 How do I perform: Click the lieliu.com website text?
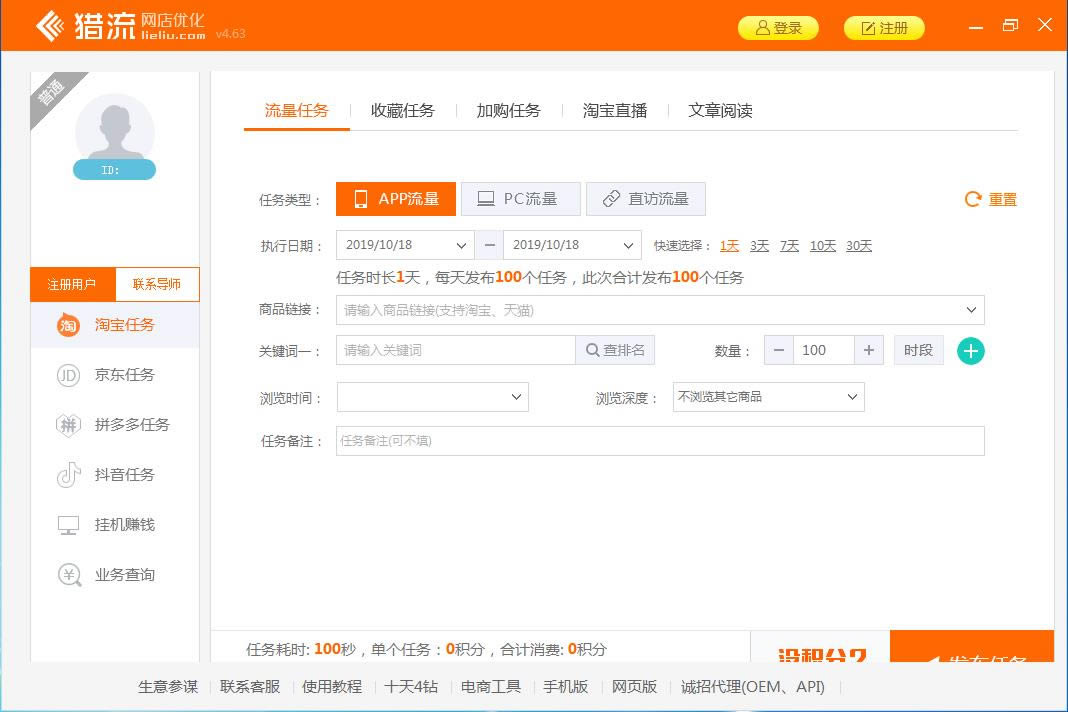coord(173,35)
